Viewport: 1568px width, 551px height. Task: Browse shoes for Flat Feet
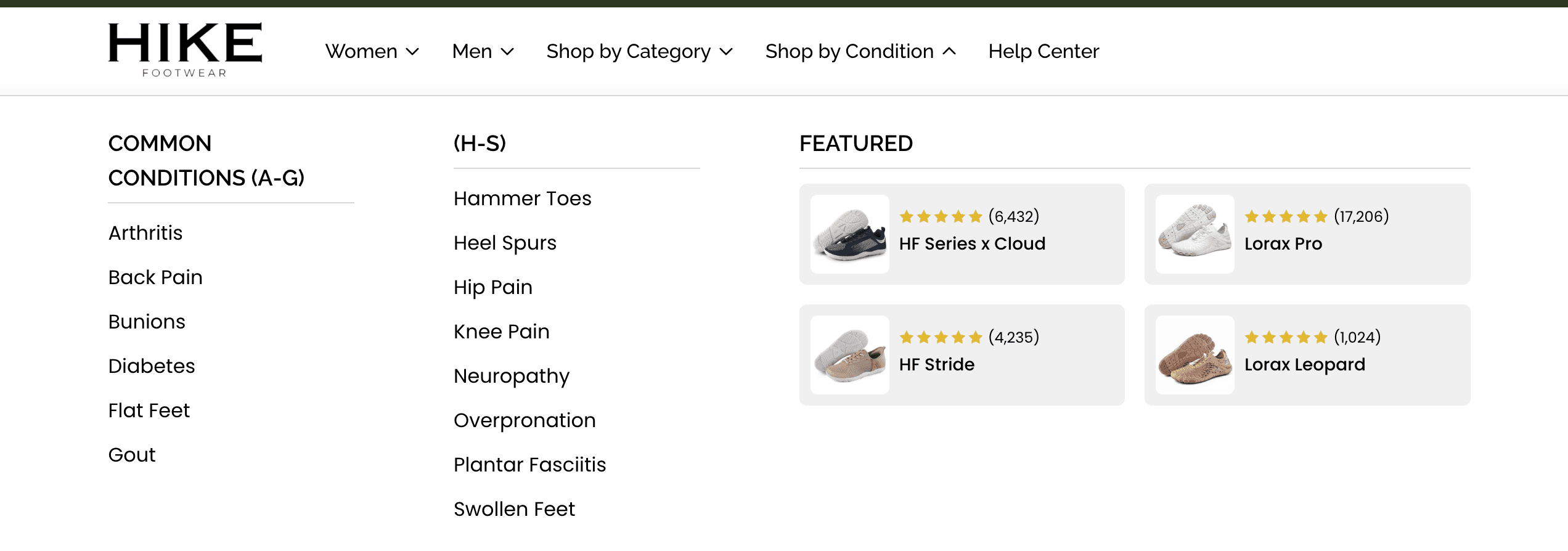point(149,410)
